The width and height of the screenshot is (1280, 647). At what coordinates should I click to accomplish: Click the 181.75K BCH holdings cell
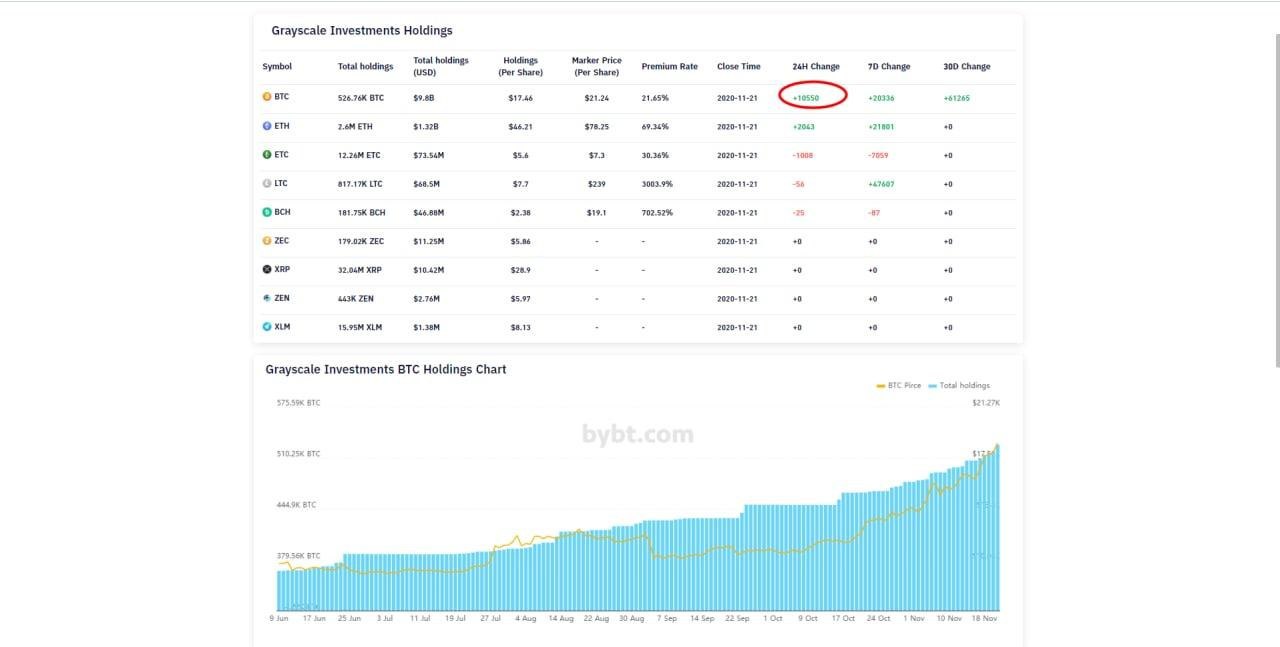(361, 213)
